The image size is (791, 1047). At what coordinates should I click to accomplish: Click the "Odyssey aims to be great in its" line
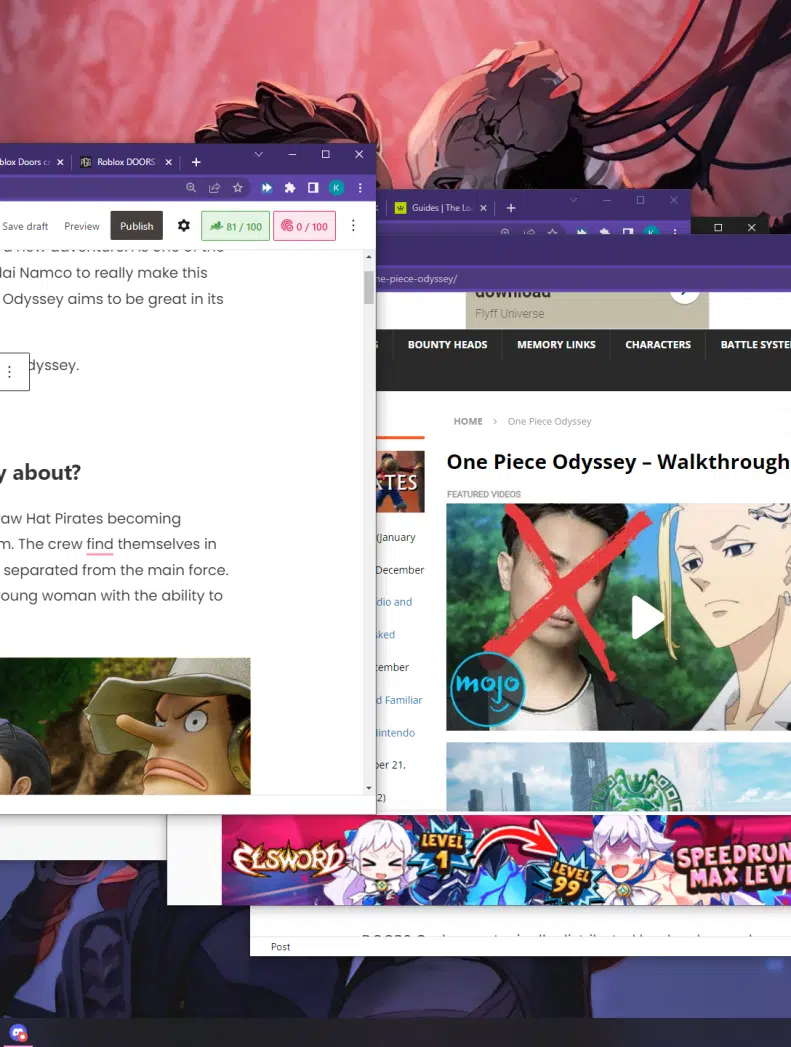[113, 299]
